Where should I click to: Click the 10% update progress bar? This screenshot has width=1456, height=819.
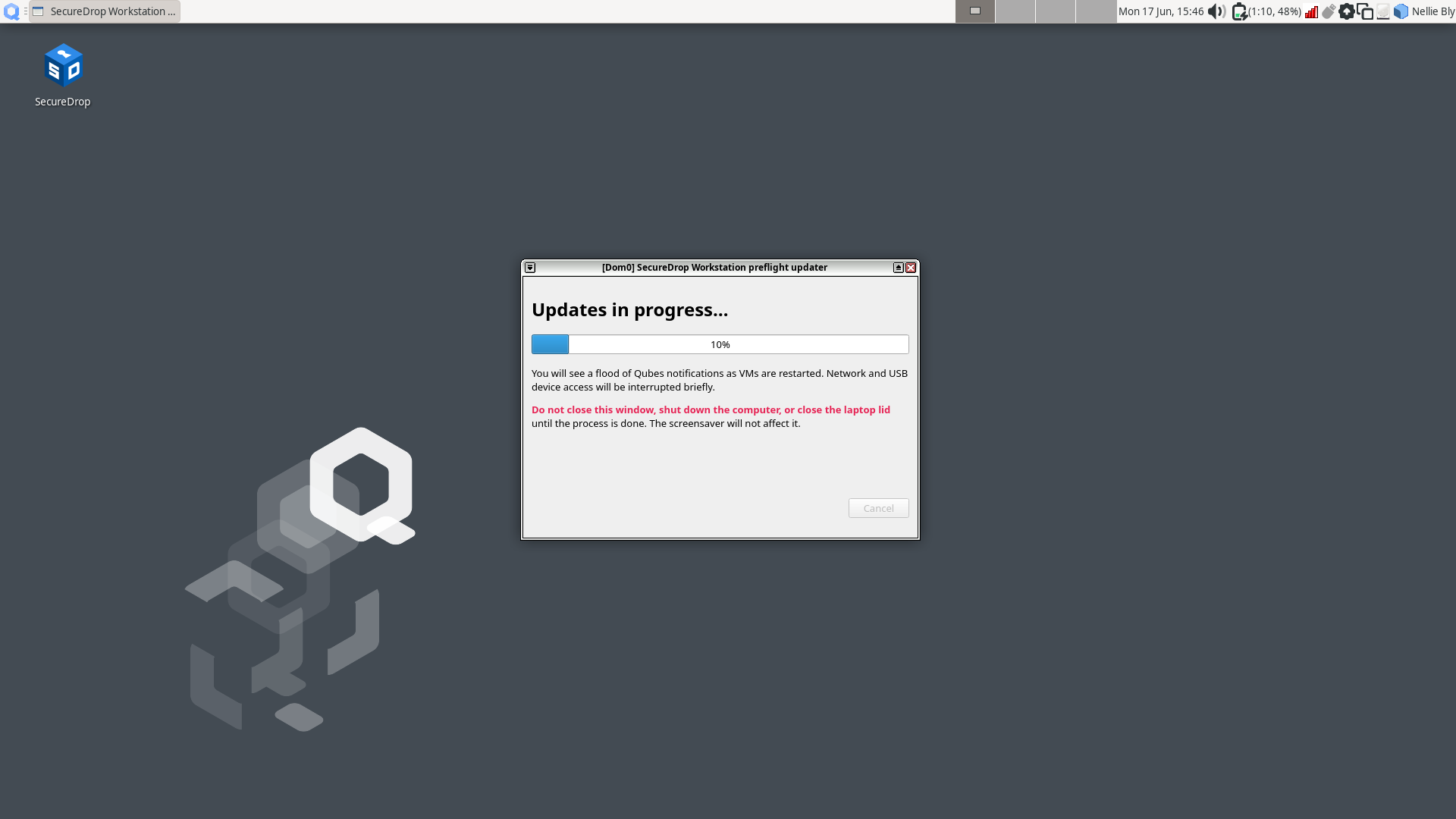[720, 344]
